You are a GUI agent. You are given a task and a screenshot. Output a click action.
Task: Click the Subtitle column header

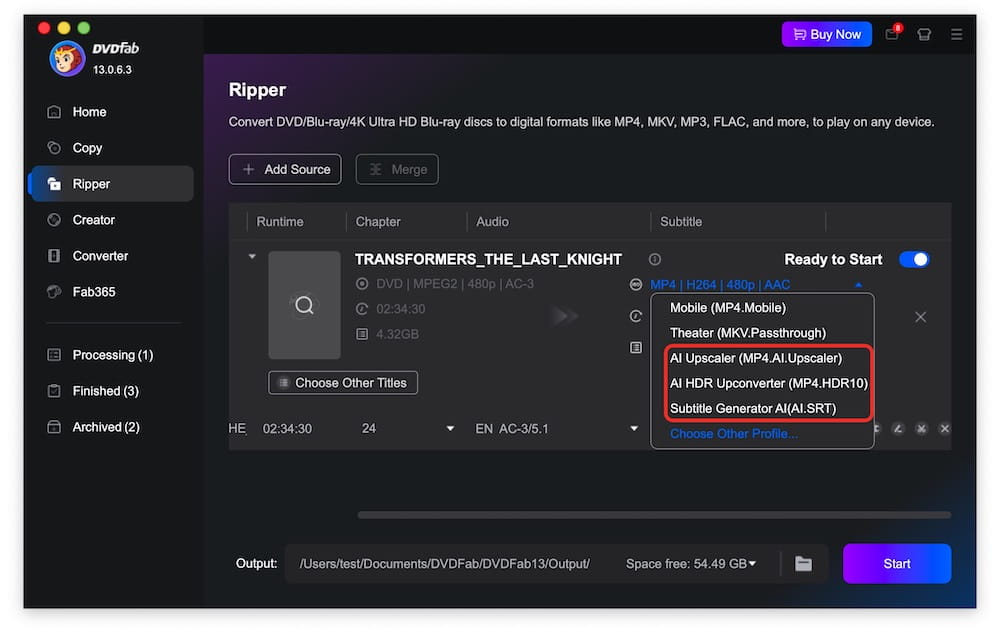coord(680,222)
